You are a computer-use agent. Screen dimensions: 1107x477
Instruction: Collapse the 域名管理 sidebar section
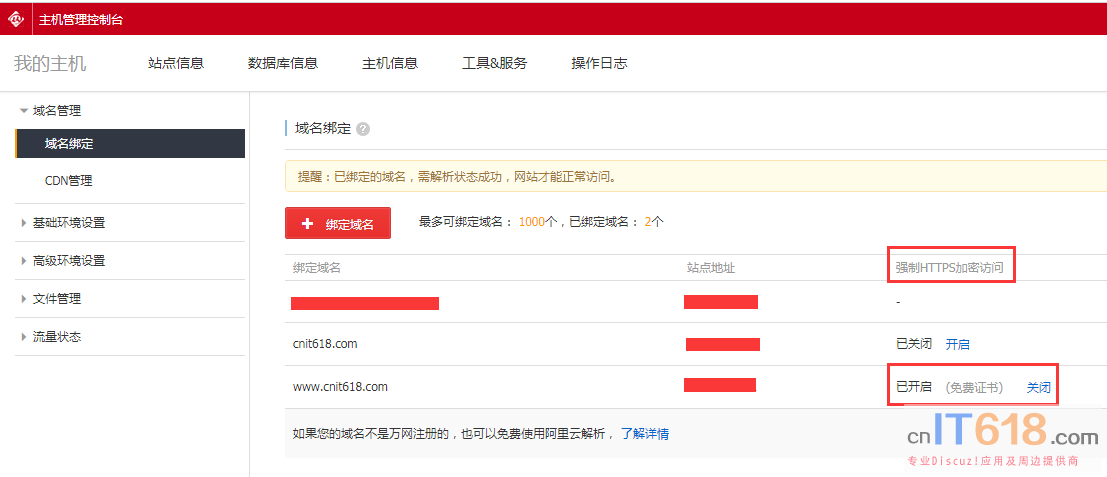(x=56, y=111)
